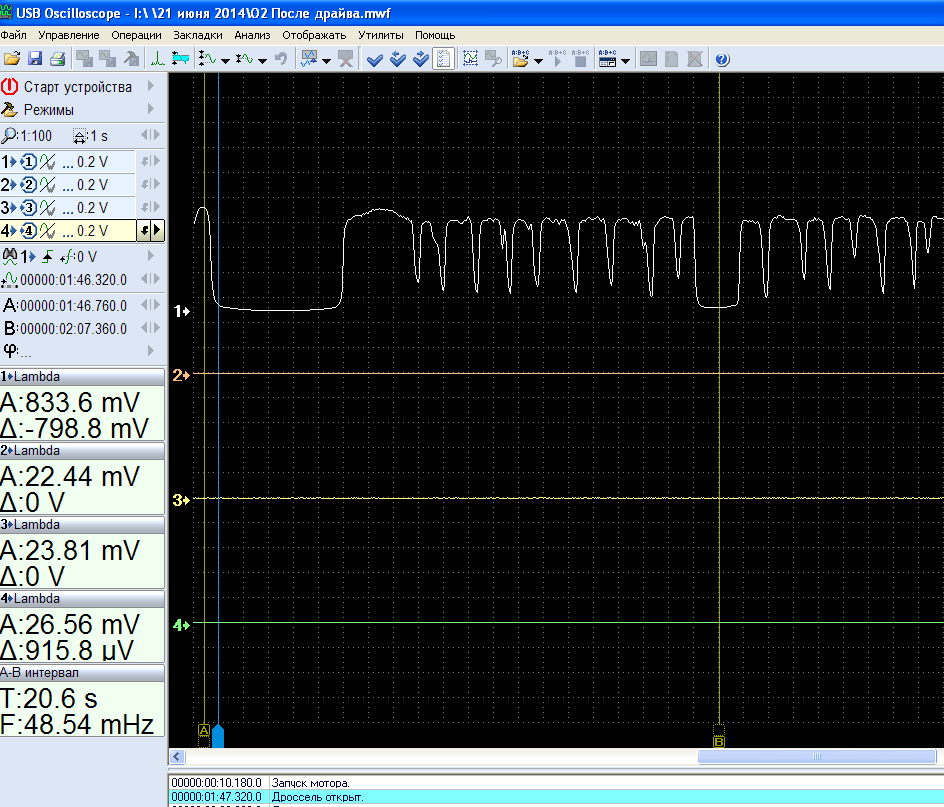The width and height of the screenshot is (944, 807).
Task: Save the waveform with floppy disk icon
Action: point(35,59)
